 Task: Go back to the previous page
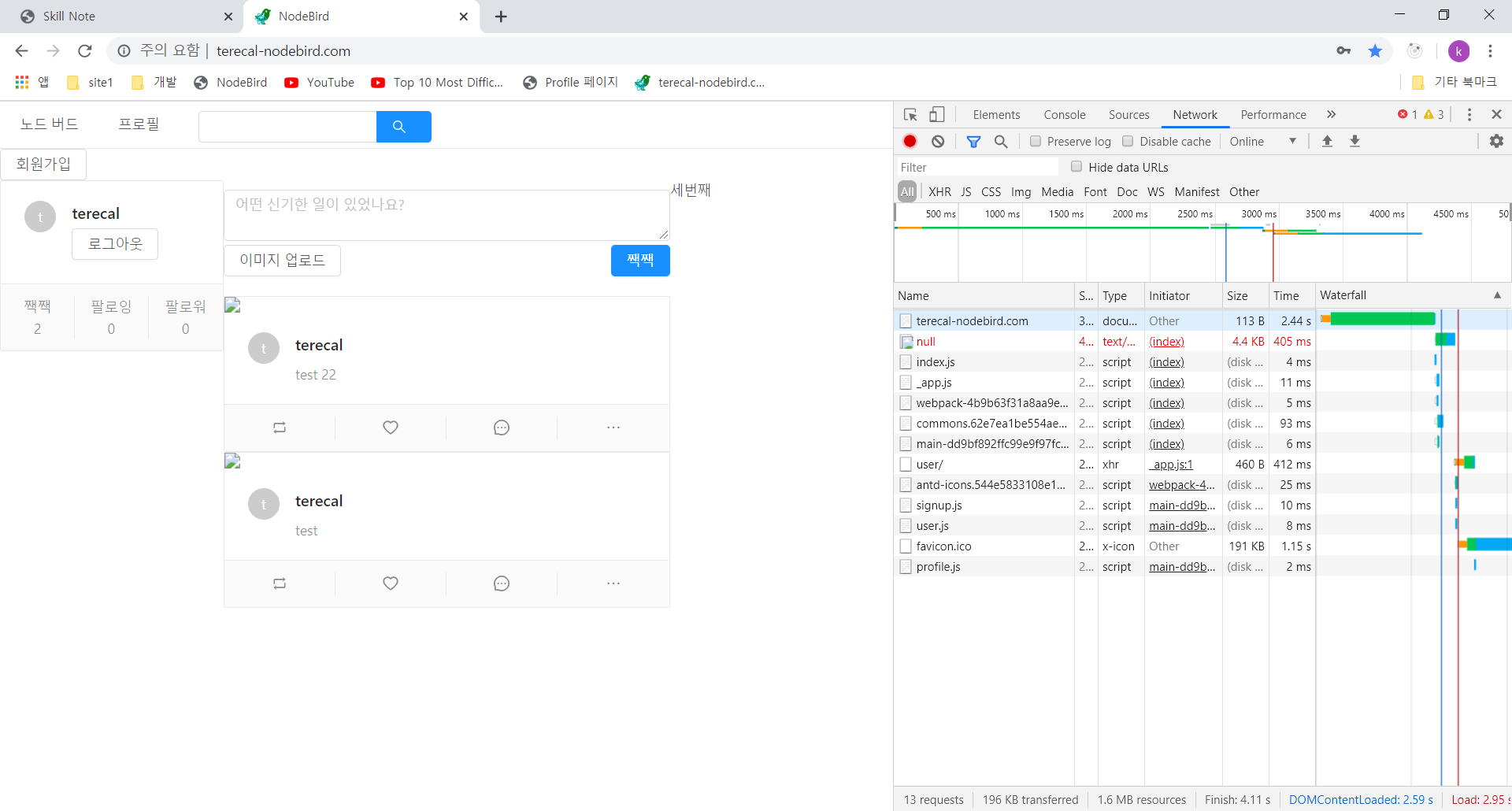[x=22, y=51]
